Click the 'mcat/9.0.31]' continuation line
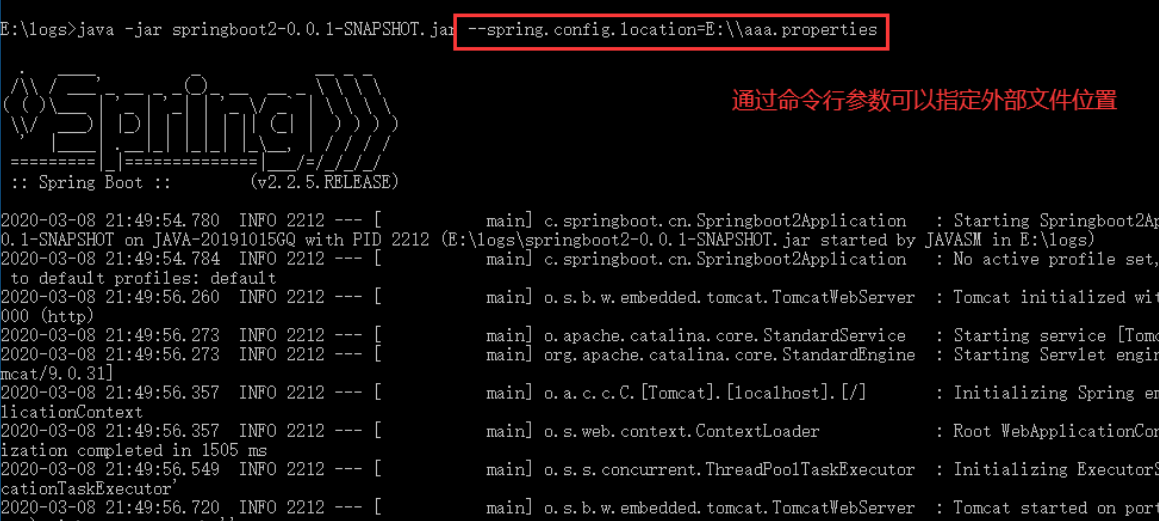 (57, 374)
